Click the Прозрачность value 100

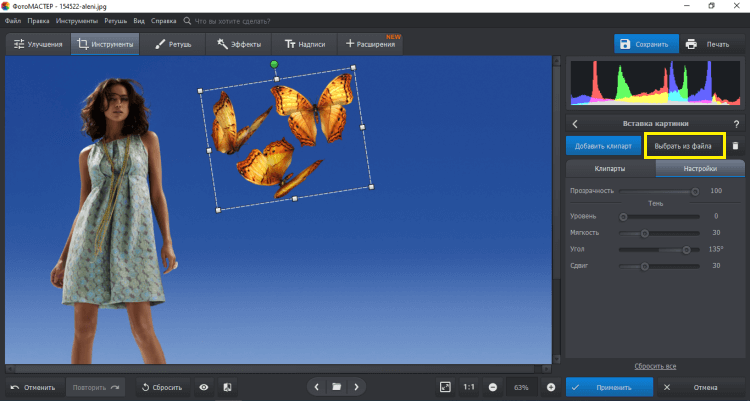716,191
